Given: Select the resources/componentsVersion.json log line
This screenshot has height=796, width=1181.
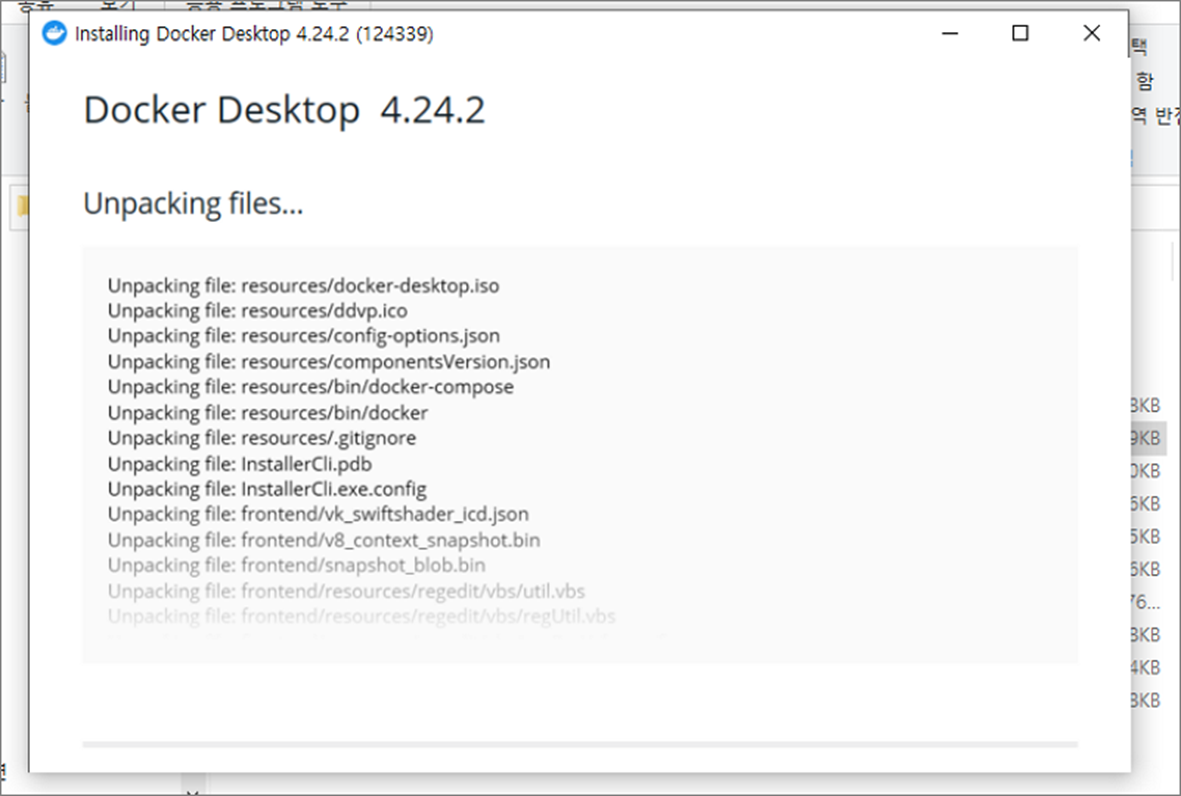Looking at the screenshot, I should pos(329,362).
